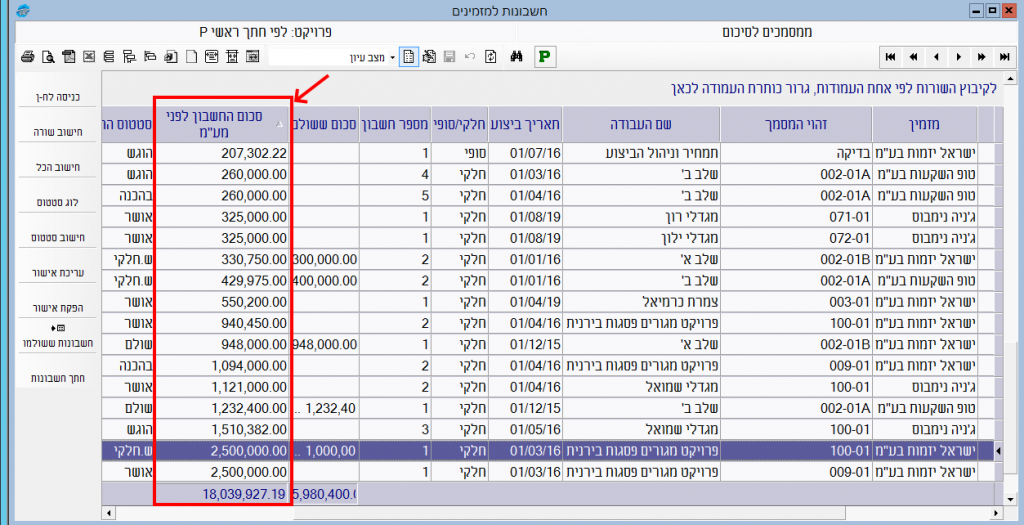Click the PDF export toolbar icon
Screen dimensions: 1024x525
pyautogui.click(x=69, y=57)
